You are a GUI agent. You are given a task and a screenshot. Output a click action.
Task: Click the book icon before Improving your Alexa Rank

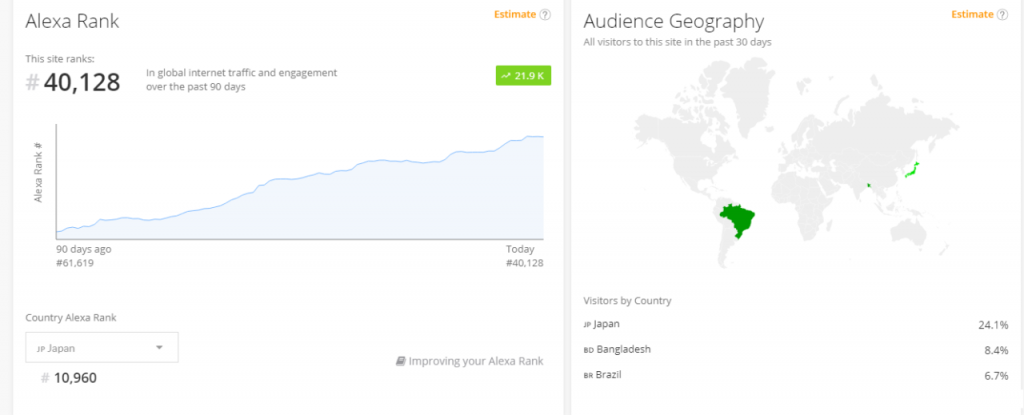point(400,361)
